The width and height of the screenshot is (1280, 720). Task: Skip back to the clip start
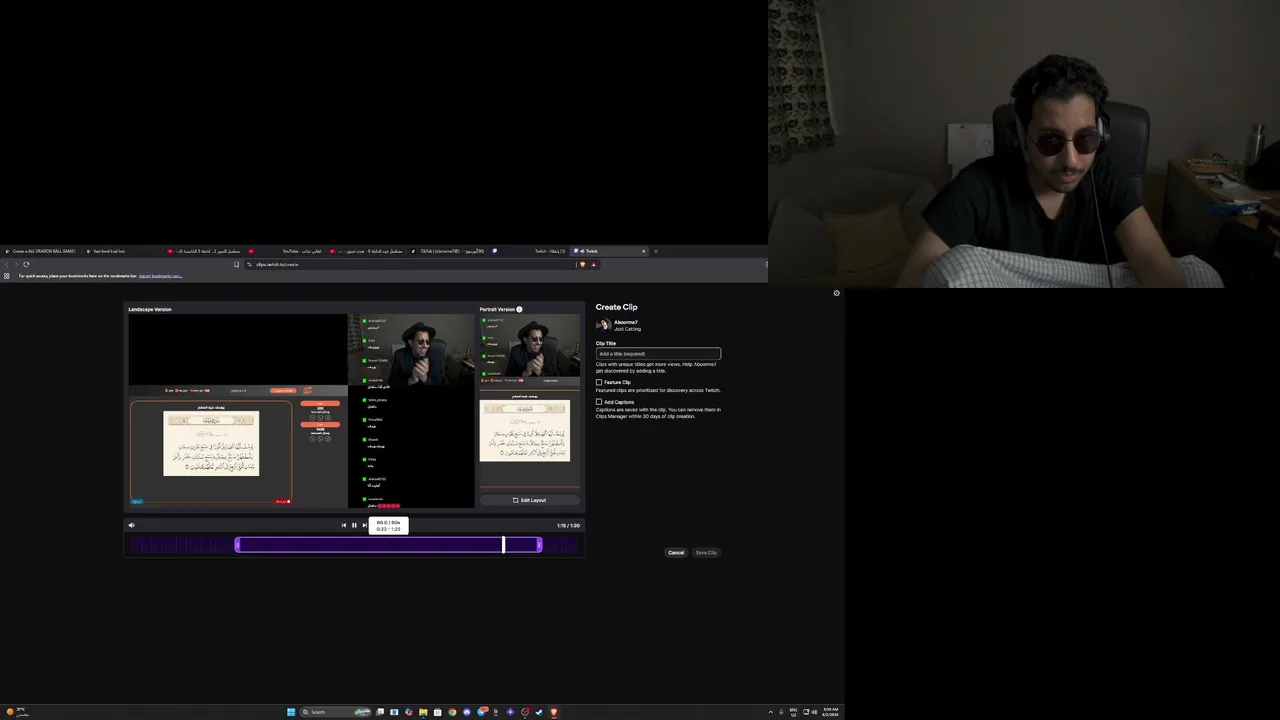coord(344,525)
